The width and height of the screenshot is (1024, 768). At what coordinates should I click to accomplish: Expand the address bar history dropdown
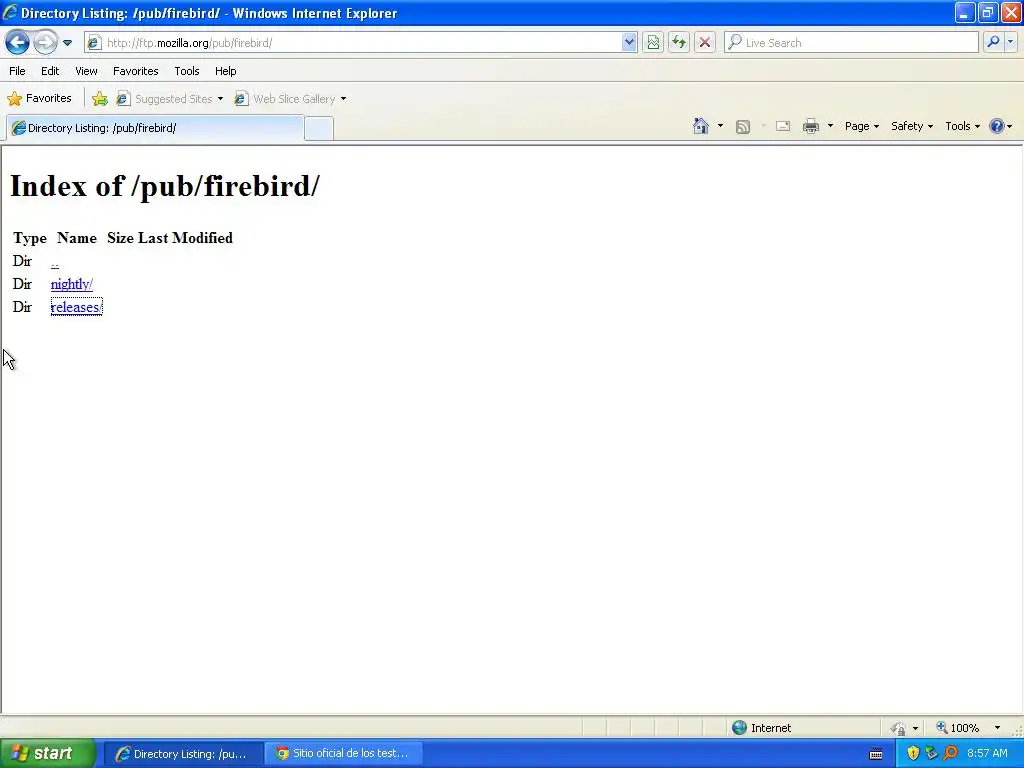(x=629, y=43)
